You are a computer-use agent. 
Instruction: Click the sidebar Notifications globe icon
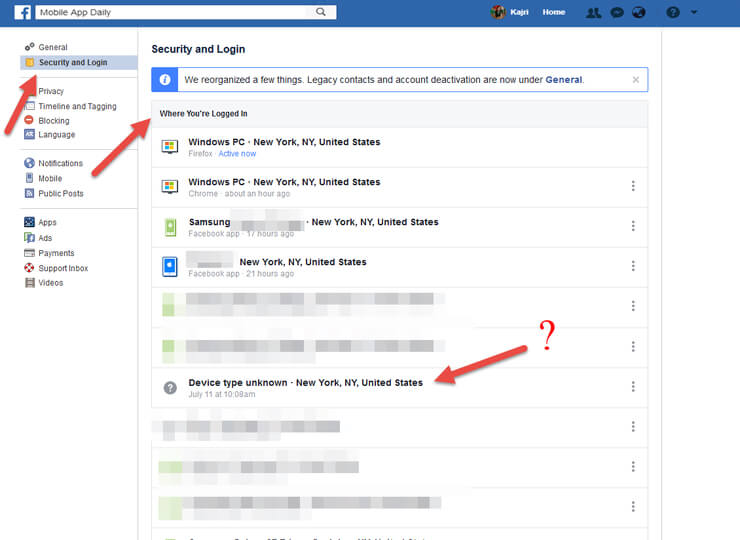(29, 163)
